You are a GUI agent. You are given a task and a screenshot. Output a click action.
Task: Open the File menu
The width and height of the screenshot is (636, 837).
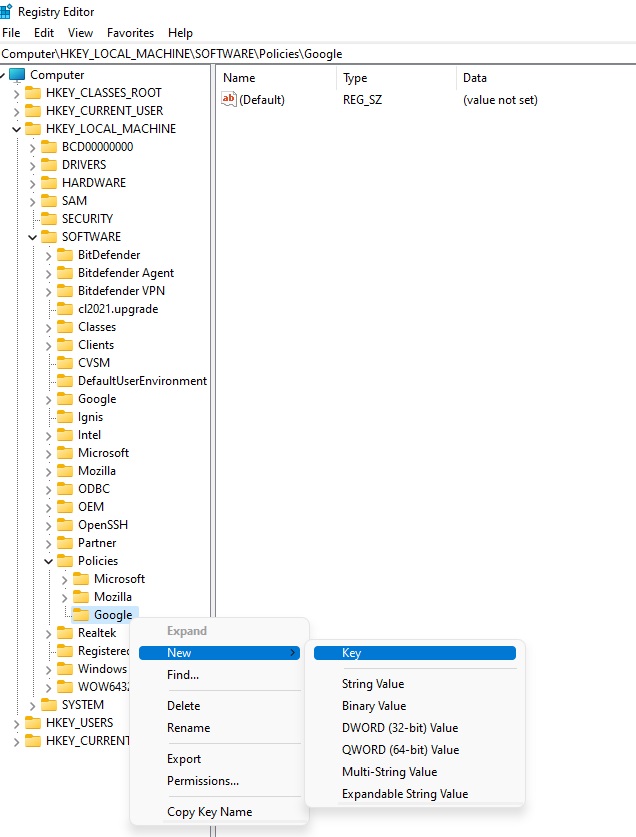(11, 33)
